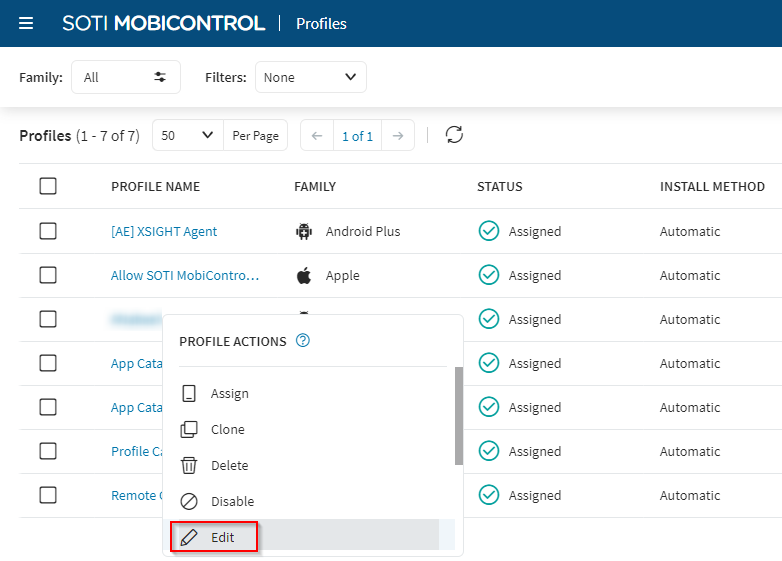The height and width of the screenshot is (561, 782).
Task: Check the [AE] XSIGHT Agent row
Action: (x=48, y=231)
